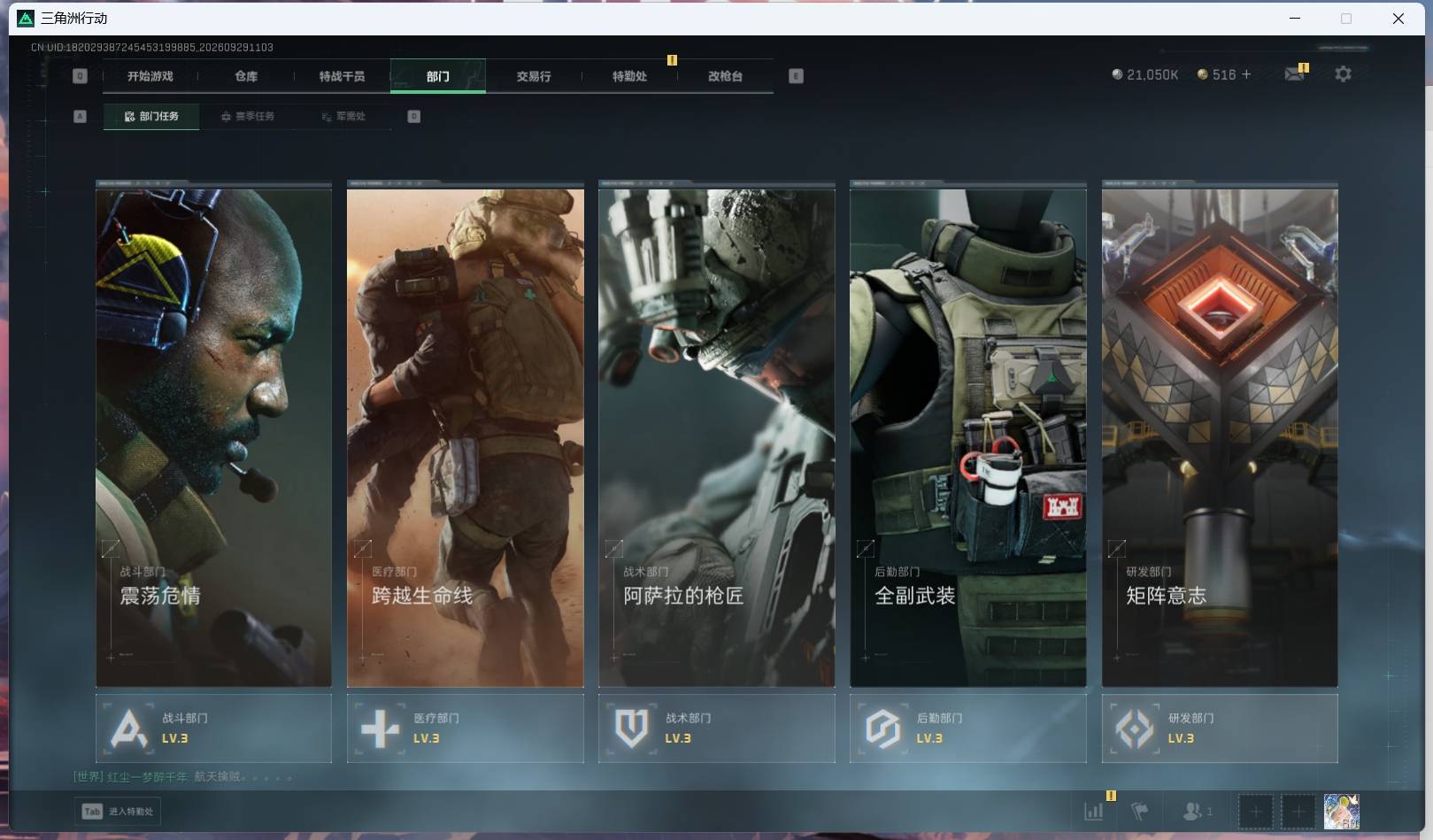Screen dimensions: 1433x840
Task: Click the plus next to 516 currency
Action: (x=1246, y=74)
